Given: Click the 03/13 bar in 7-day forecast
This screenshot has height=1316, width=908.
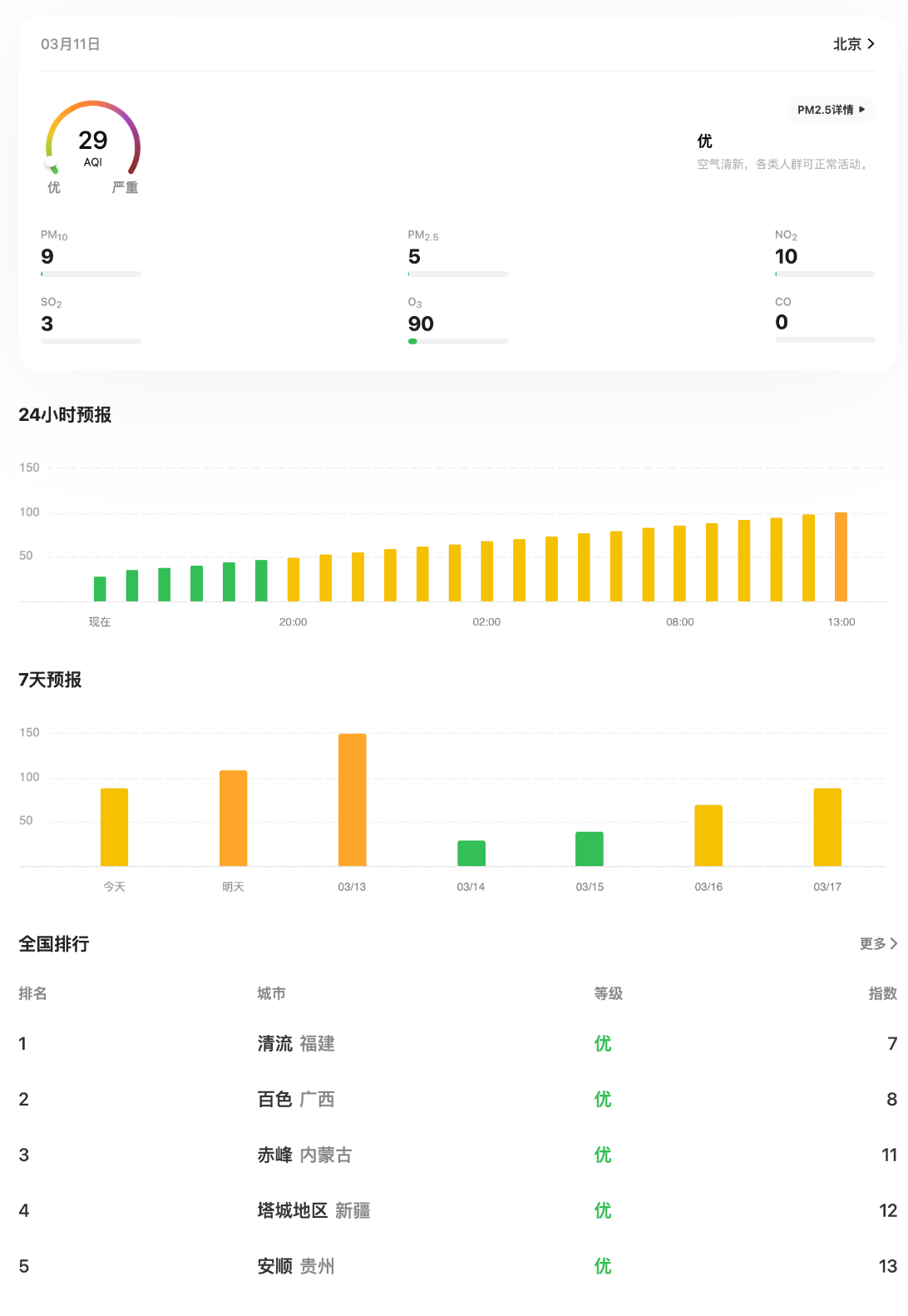Looking at the screenshot, I should click(353, 800).
